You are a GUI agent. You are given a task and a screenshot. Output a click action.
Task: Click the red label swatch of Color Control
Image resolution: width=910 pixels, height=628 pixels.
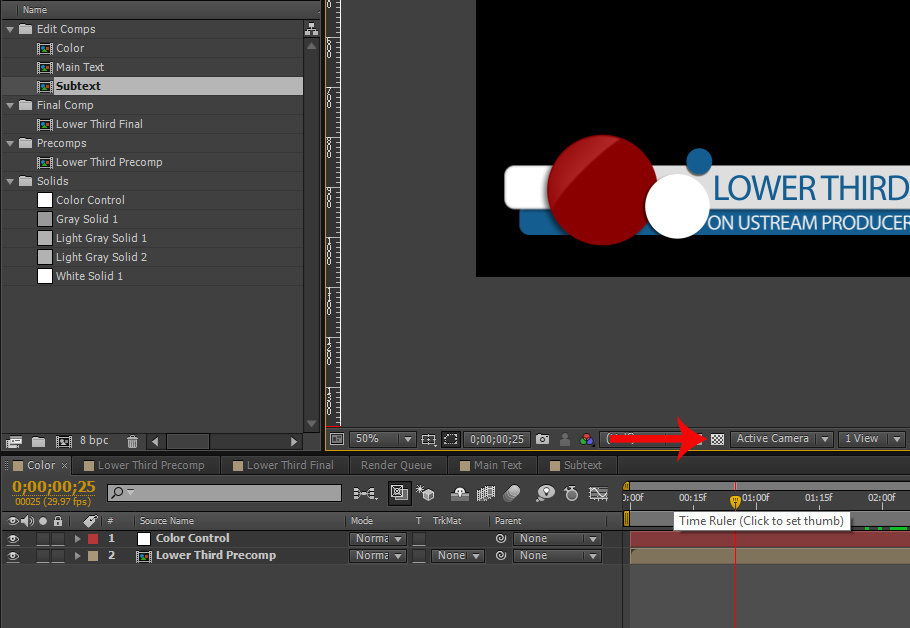click(93, 539)
